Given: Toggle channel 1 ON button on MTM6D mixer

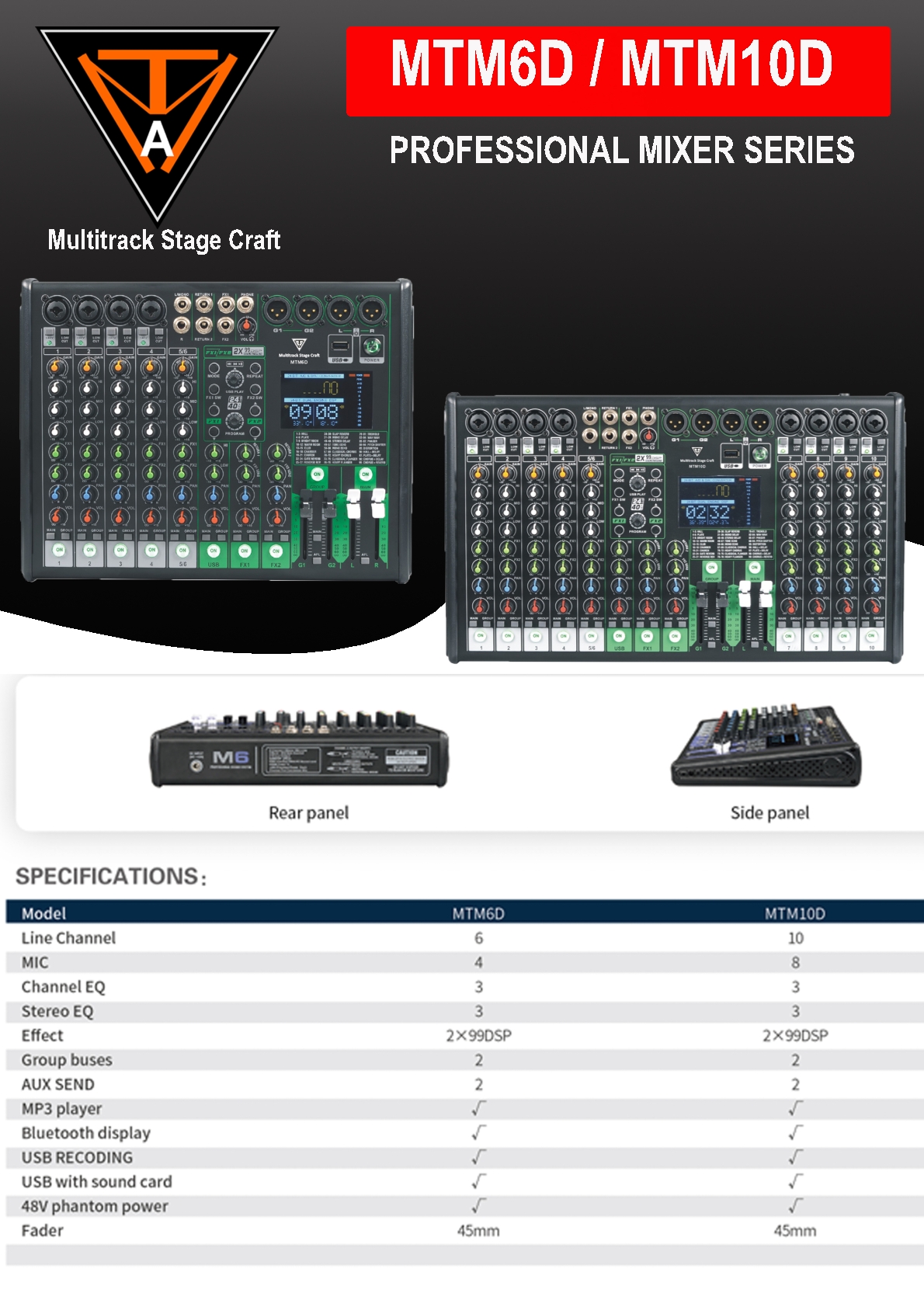Looking at the screenshot, I should (59, 550).
